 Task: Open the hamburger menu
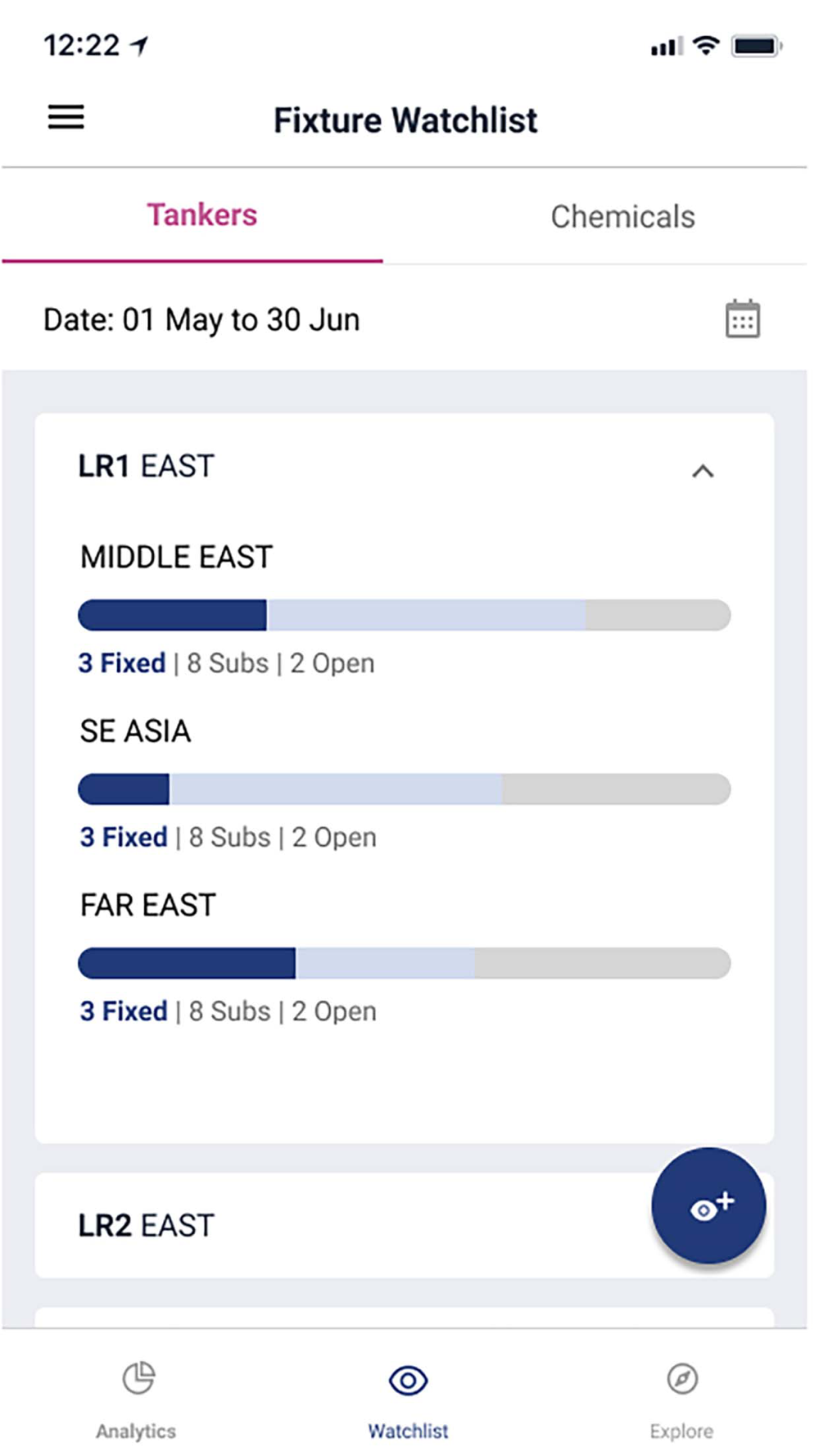(x=66, y=118)
